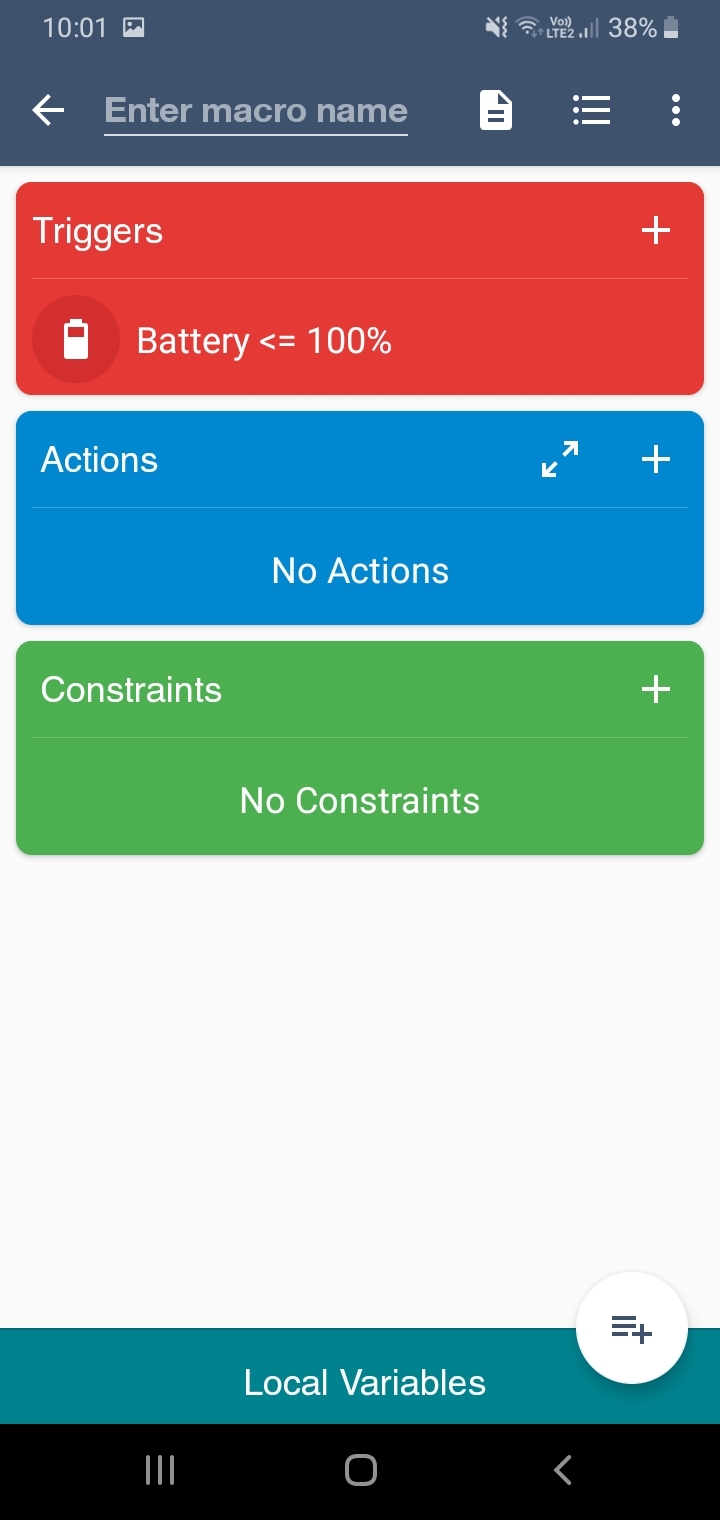The height and width of the screenshot is (1520, 720).
Task: Expand the Actions panel fullscreen
Action: tap(560, 460)
